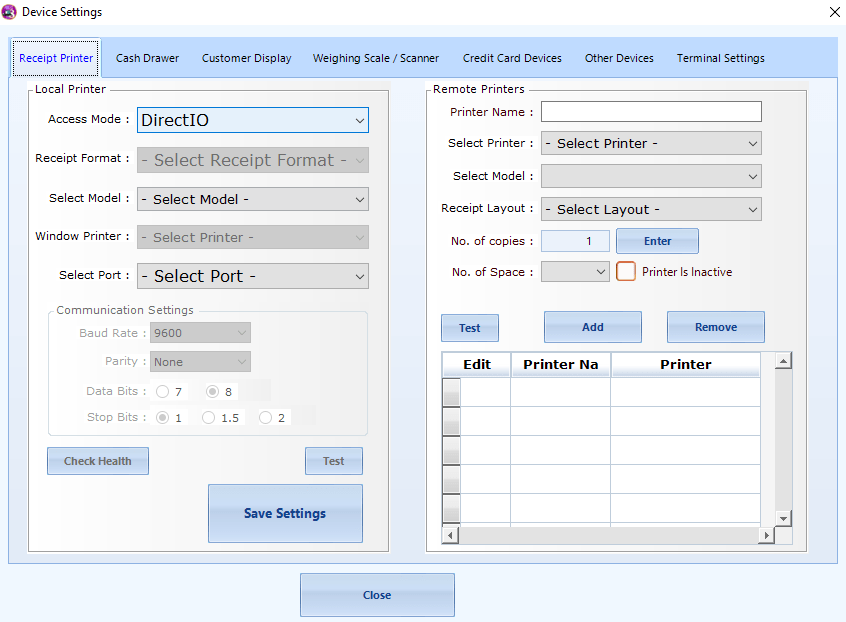The height and width of the screenshot is (622, 846).
Task: Open the Receipt Layout dropdown
Action: coord(651,209)
